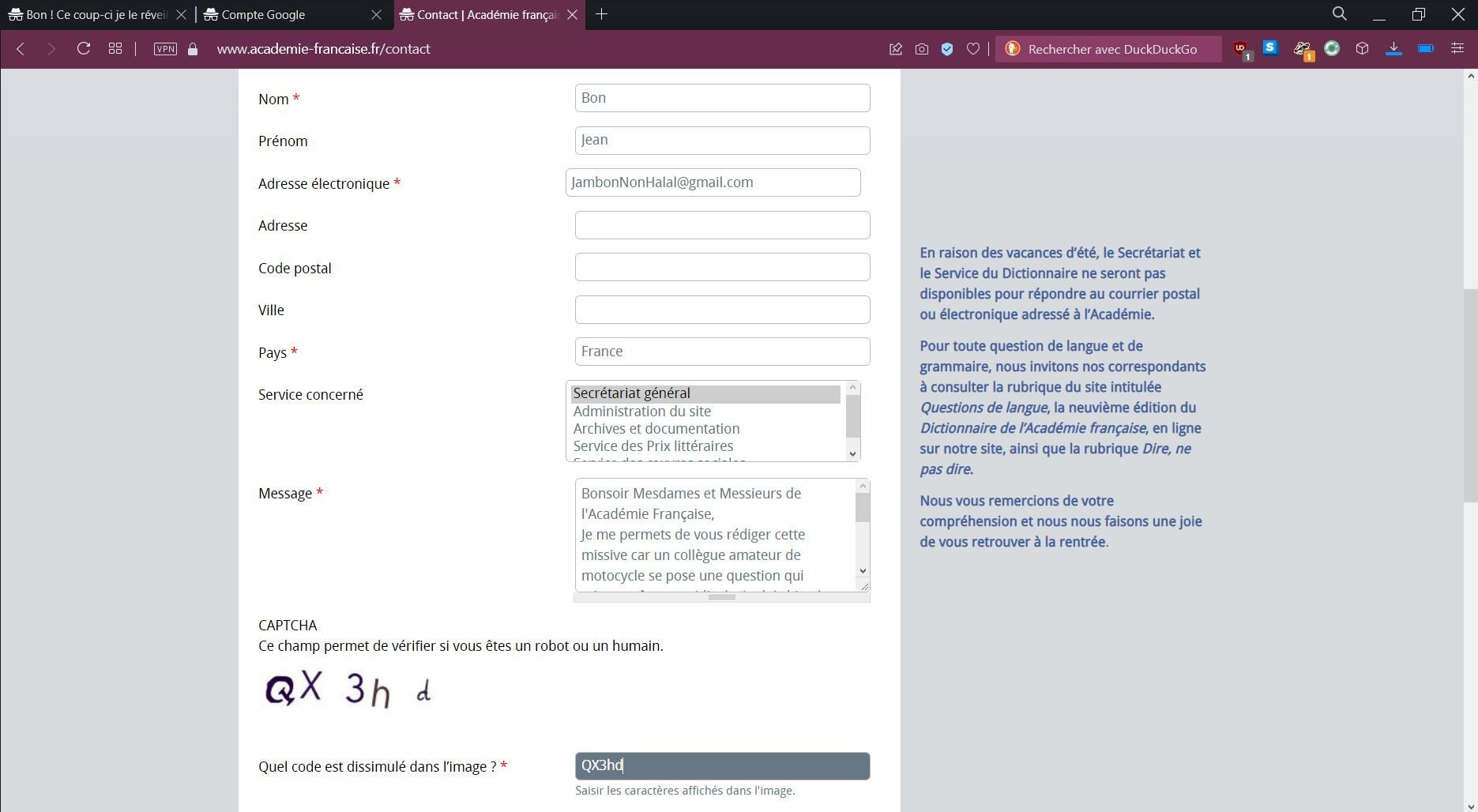This screenshot has height=812, width=1478.
Task: Go back using the browser back arrow
Action: pyautogui.click(x=21, y=49)
